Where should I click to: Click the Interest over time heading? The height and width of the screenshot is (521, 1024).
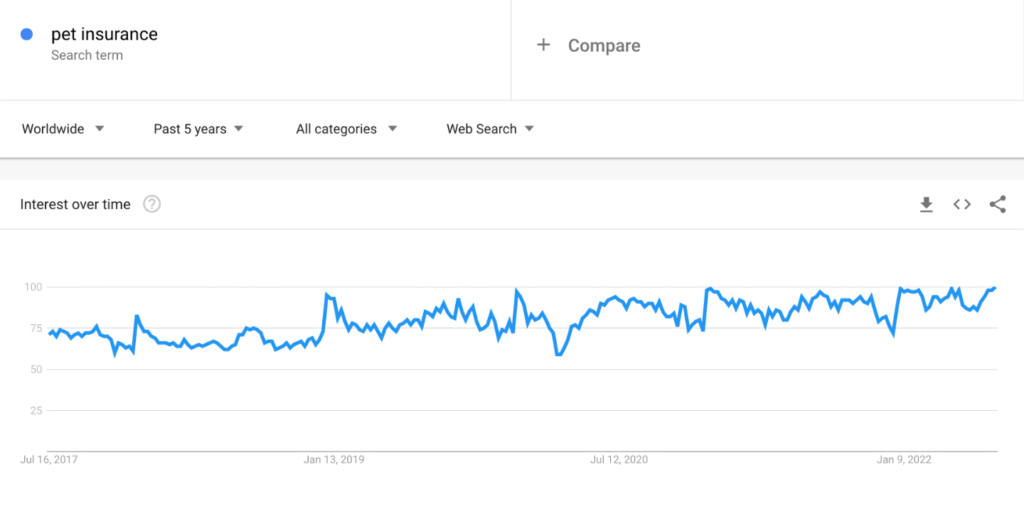(x=75, y=204)
